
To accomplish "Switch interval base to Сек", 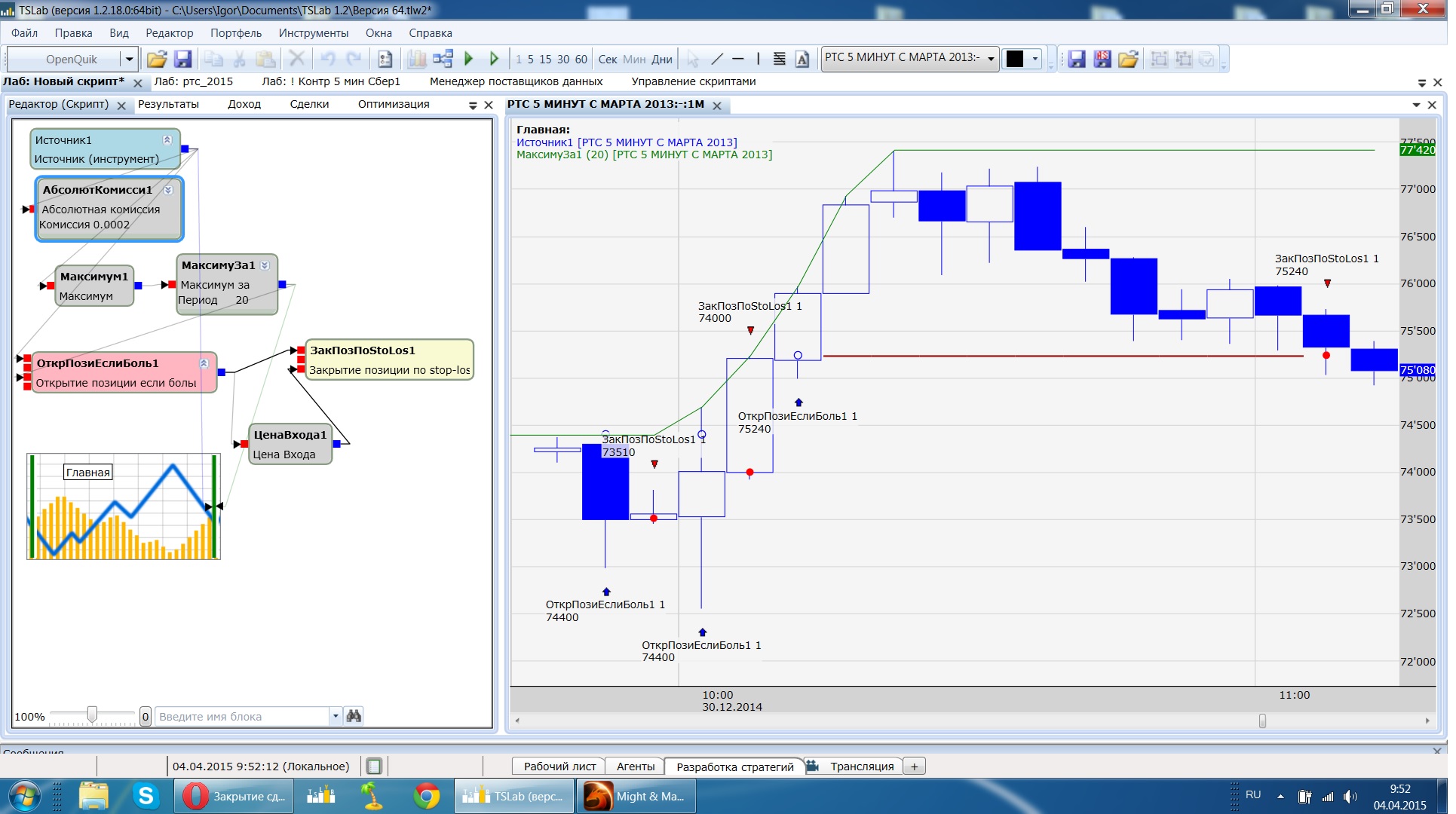I will (x=608, y=59).
